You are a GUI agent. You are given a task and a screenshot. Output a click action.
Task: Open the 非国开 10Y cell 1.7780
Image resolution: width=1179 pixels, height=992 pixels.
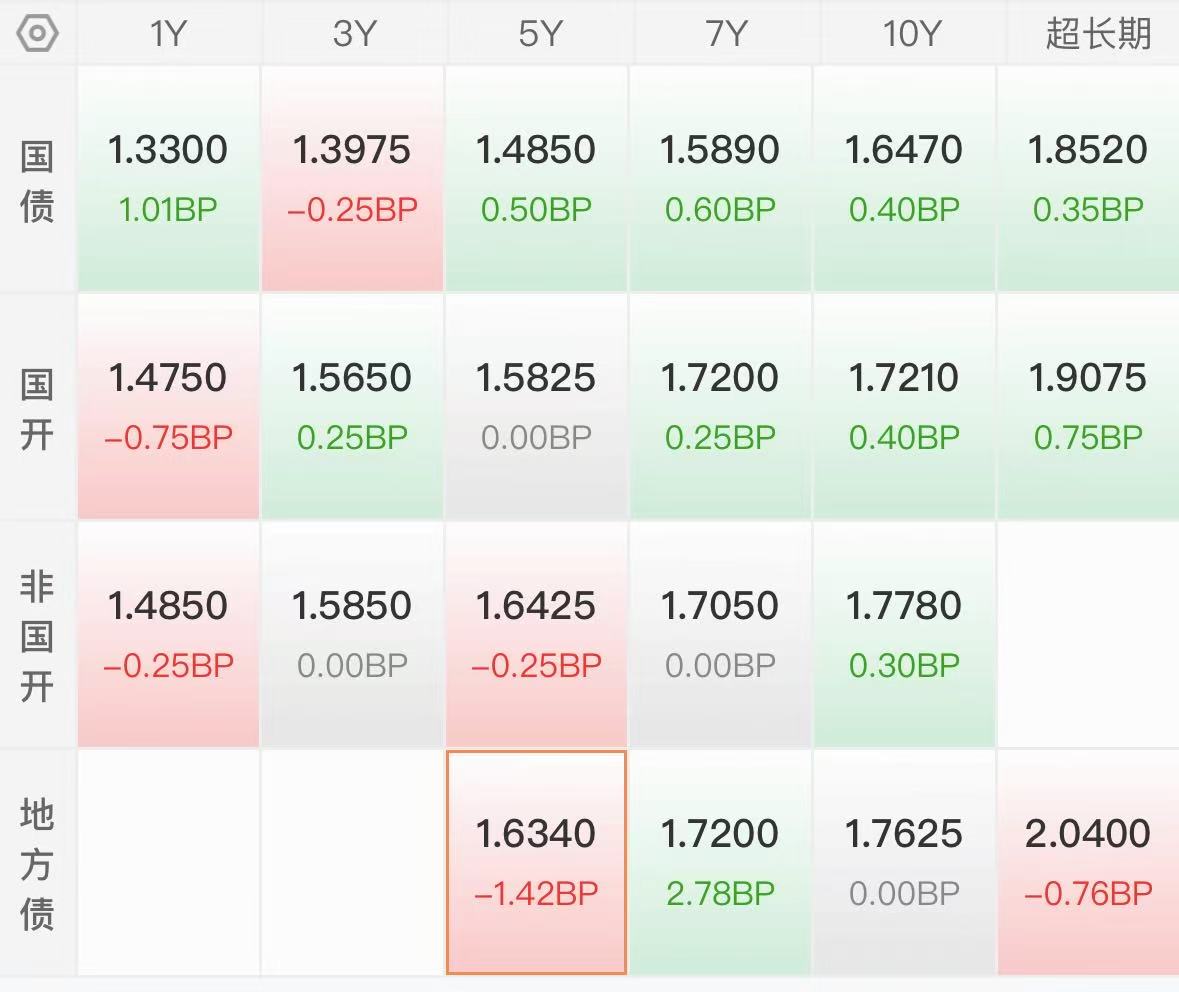coord(905,634)
